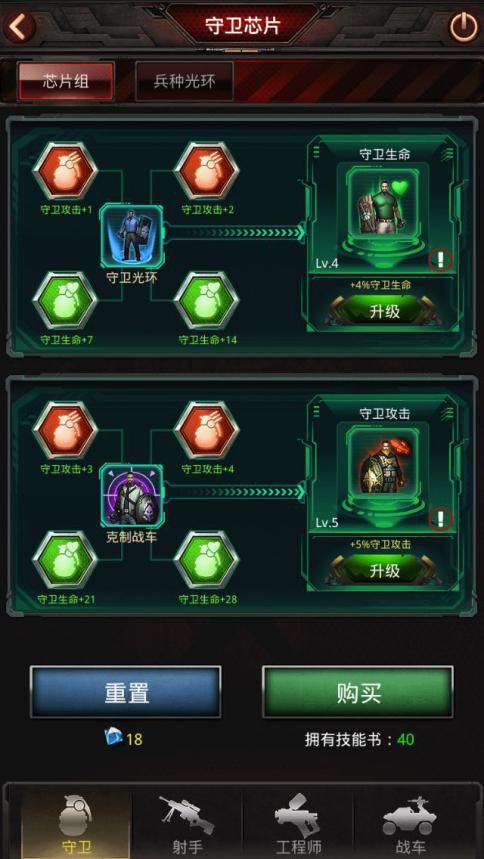Switch to the 兵种光环 tab
The image size is (484, 859).
point(184,81)
